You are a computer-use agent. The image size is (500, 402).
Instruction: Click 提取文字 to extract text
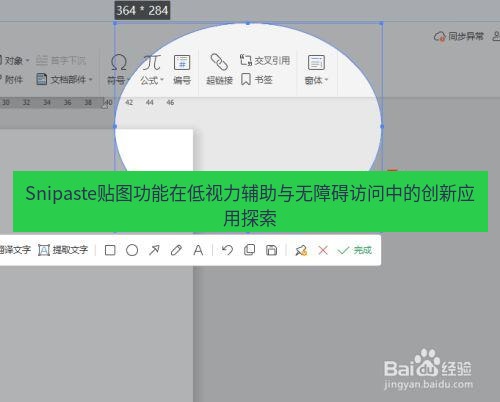tap(63, 250)
